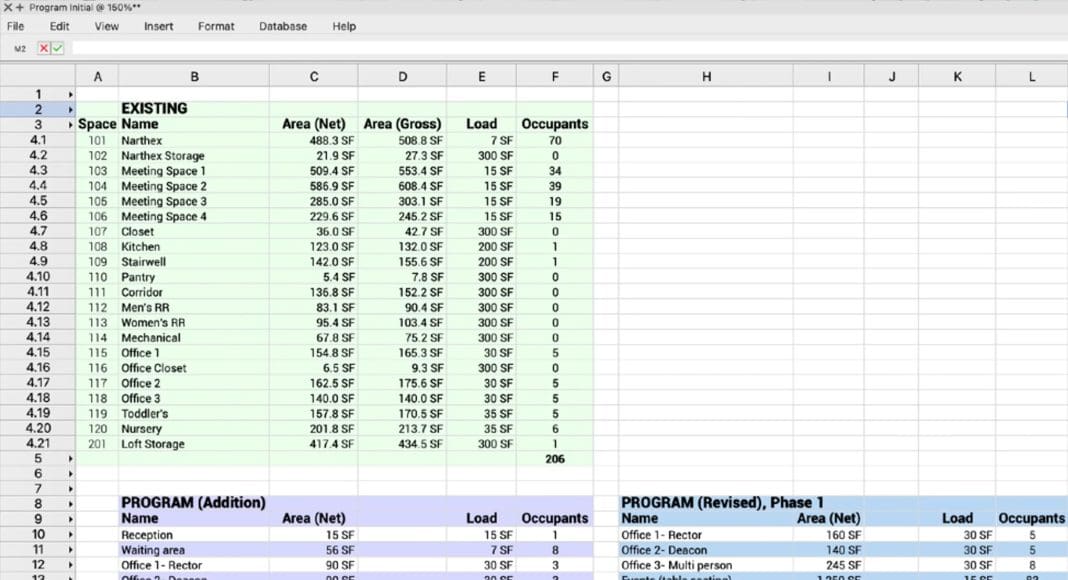Open the Database menu
This screenshot has height=580, width=1068.
pos(282,26)
